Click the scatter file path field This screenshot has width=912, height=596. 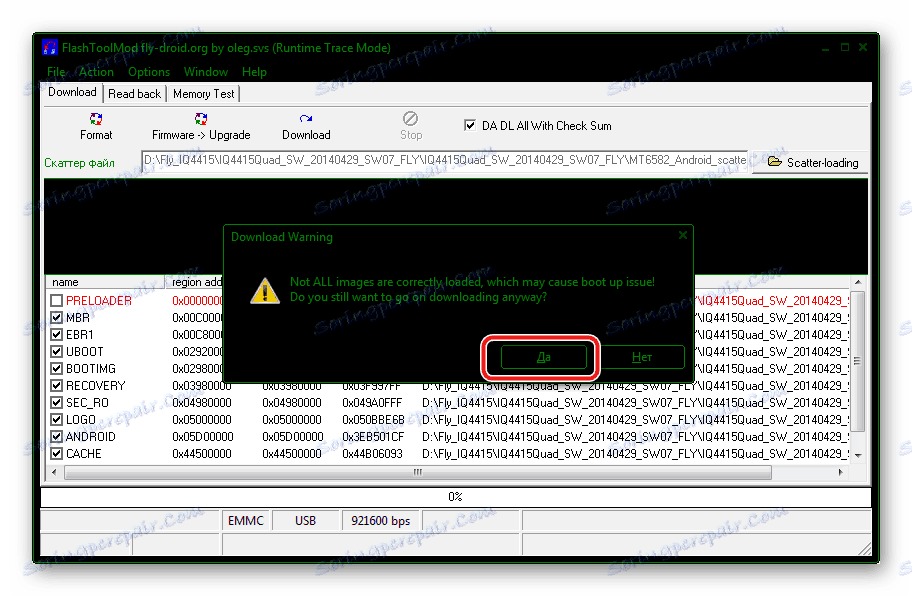pos(445,160)
